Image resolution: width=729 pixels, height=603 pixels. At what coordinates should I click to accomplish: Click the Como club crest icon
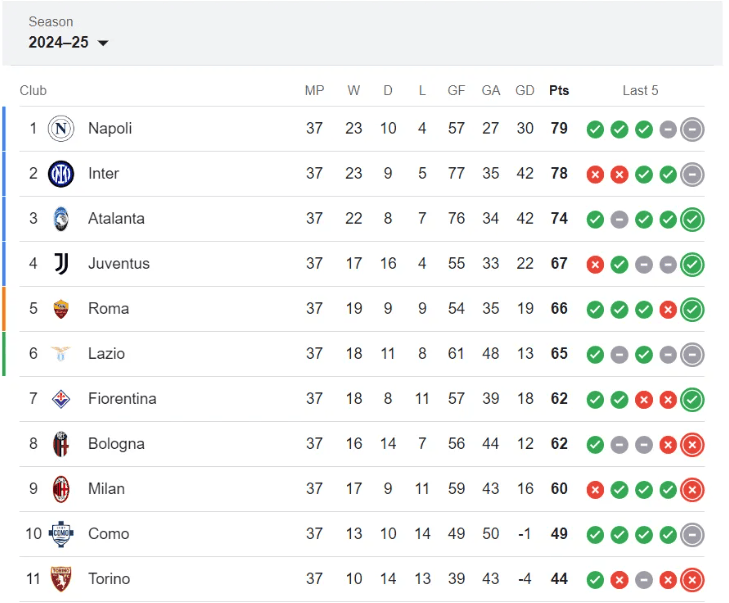point(62,533)
